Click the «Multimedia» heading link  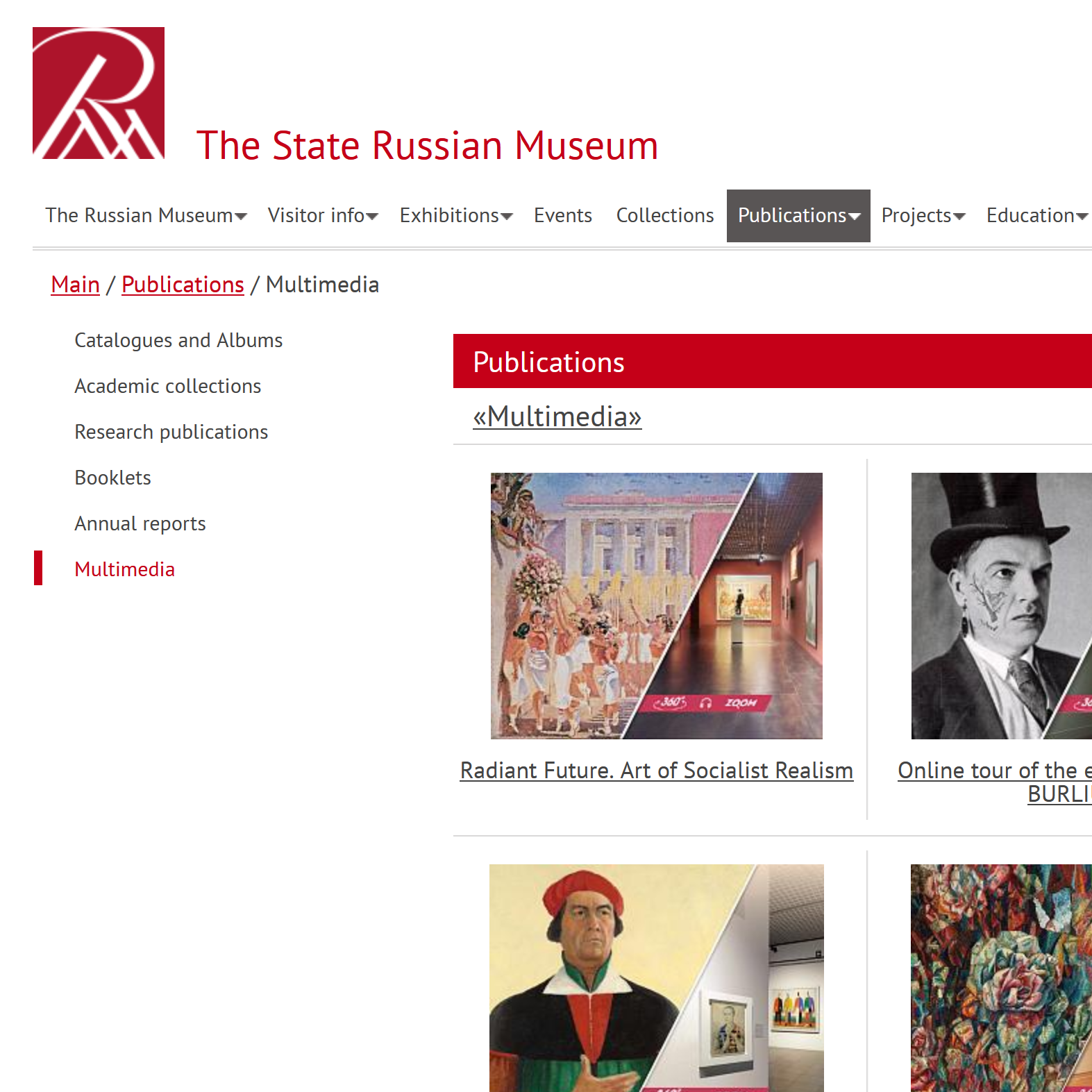pos(557,417)
